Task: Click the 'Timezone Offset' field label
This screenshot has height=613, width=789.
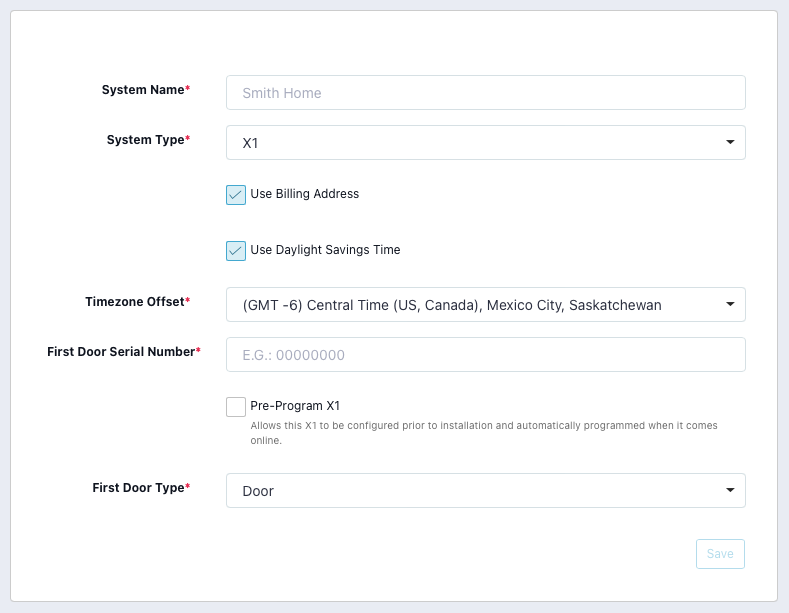Action: pyautogui.click(x=134, y=302)
